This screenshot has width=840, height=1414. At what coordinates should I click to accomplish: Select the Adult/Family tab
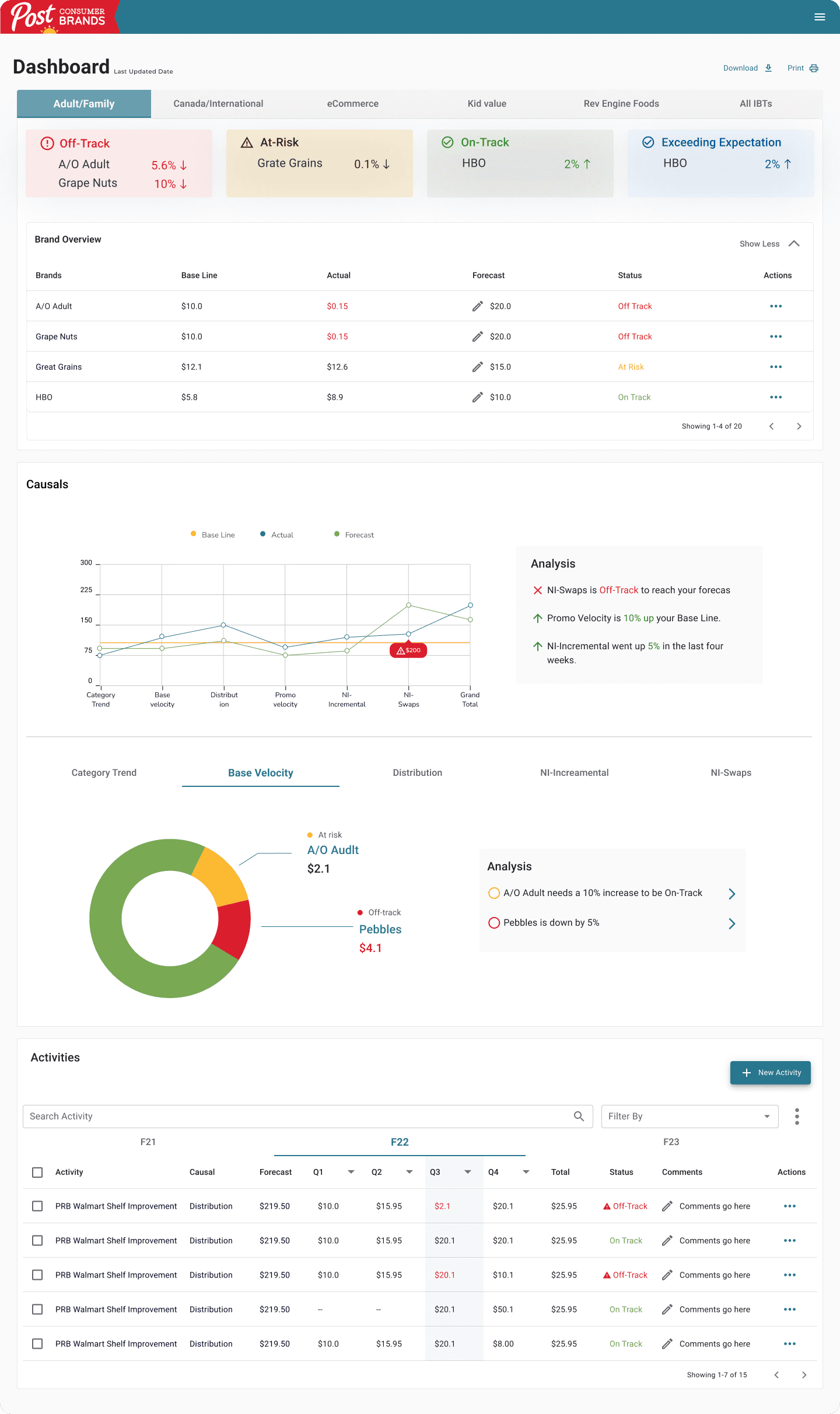click(x=84, y=104)
